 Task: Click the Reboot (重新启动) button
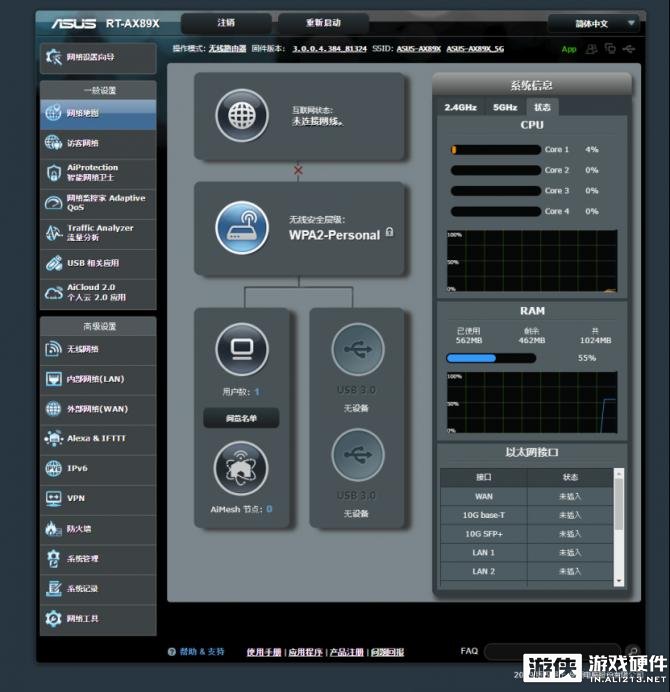(324, 23)
